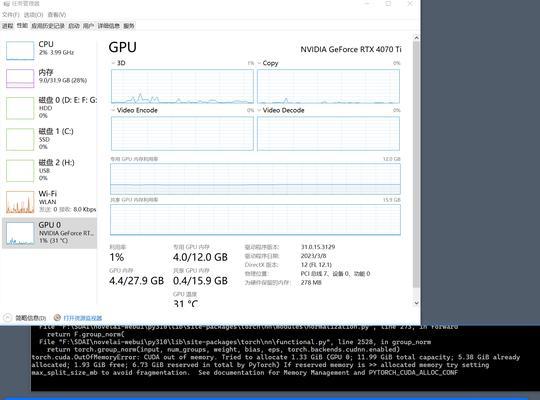Select the 内存 memory graph thumbnail
540x400 pixels.
coord(20,78)
